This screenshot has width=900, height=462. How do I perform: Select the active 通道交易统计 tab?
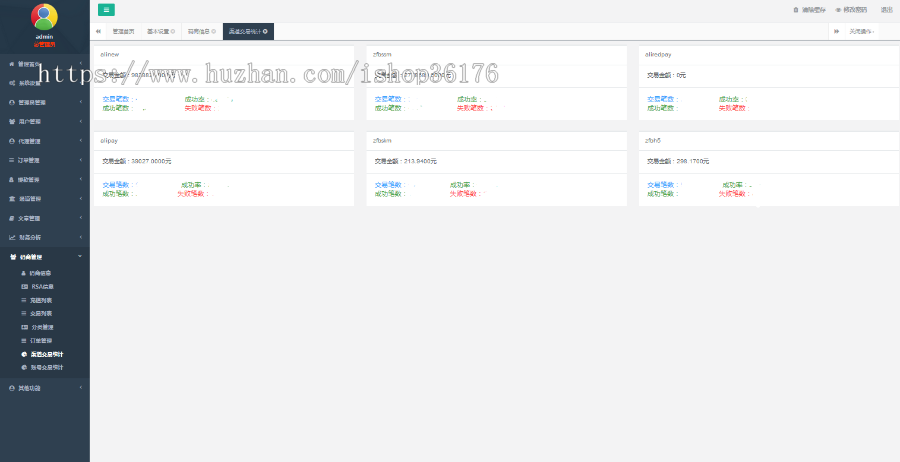[x=248, y=32]
